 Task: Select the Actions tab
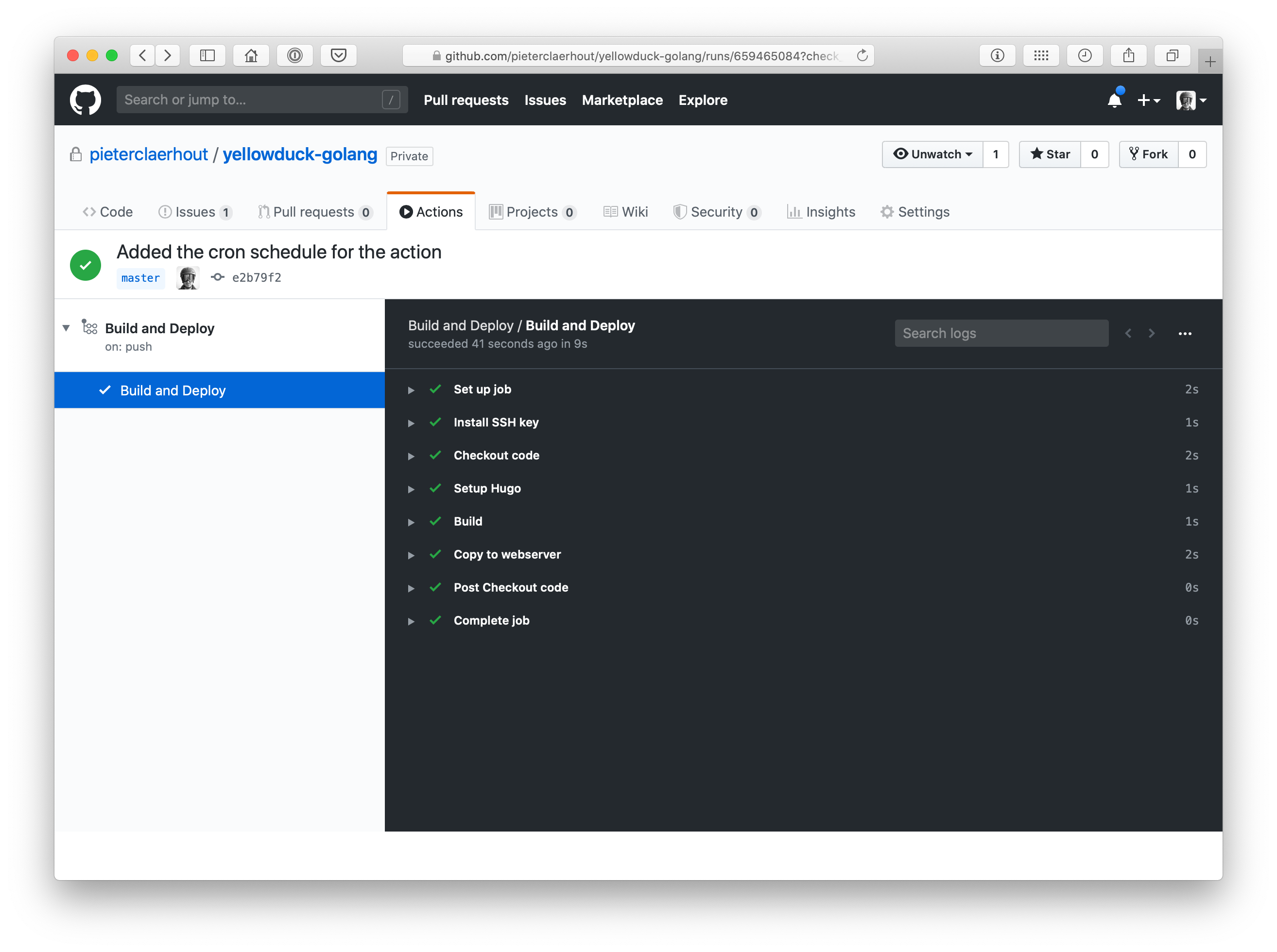coord(431,211)
